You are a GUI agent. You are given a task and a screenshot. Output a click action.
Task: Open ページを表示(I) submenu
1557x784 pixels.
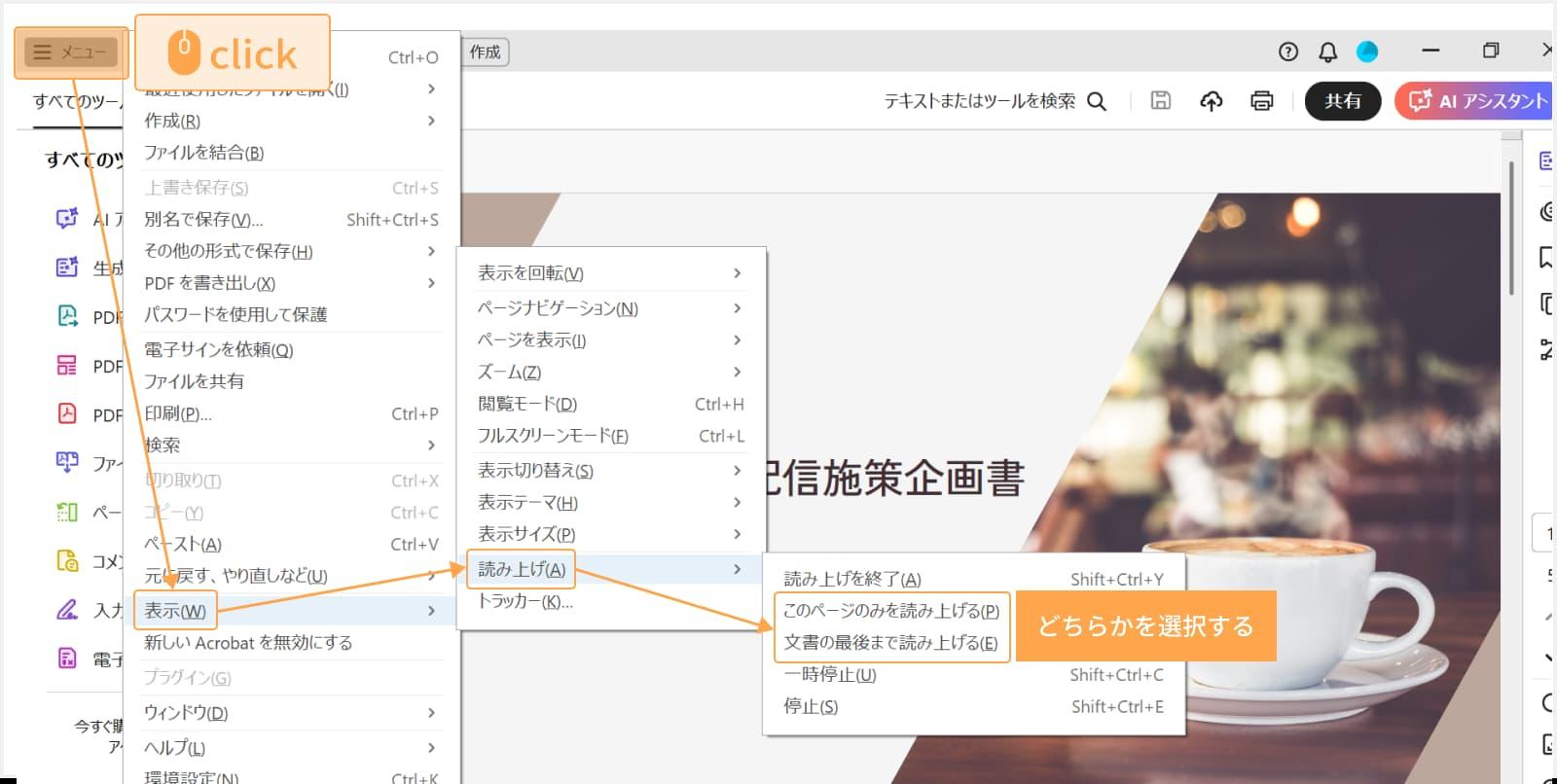pos(611,340)
